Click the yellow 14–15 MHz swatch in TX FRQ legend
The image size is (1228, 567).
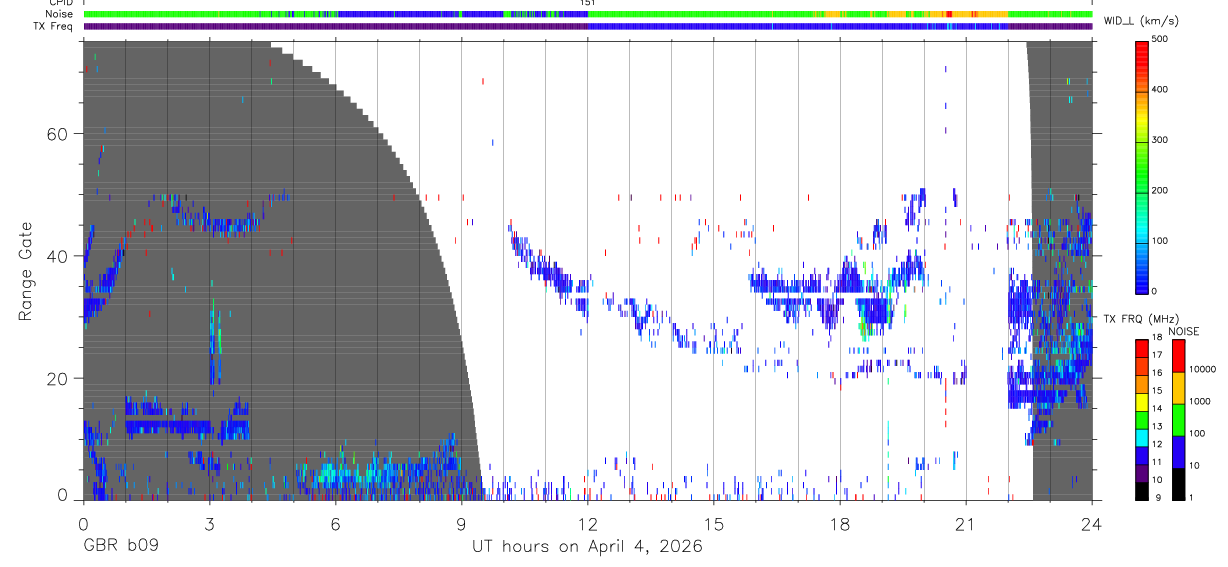tap(1143, 402)
